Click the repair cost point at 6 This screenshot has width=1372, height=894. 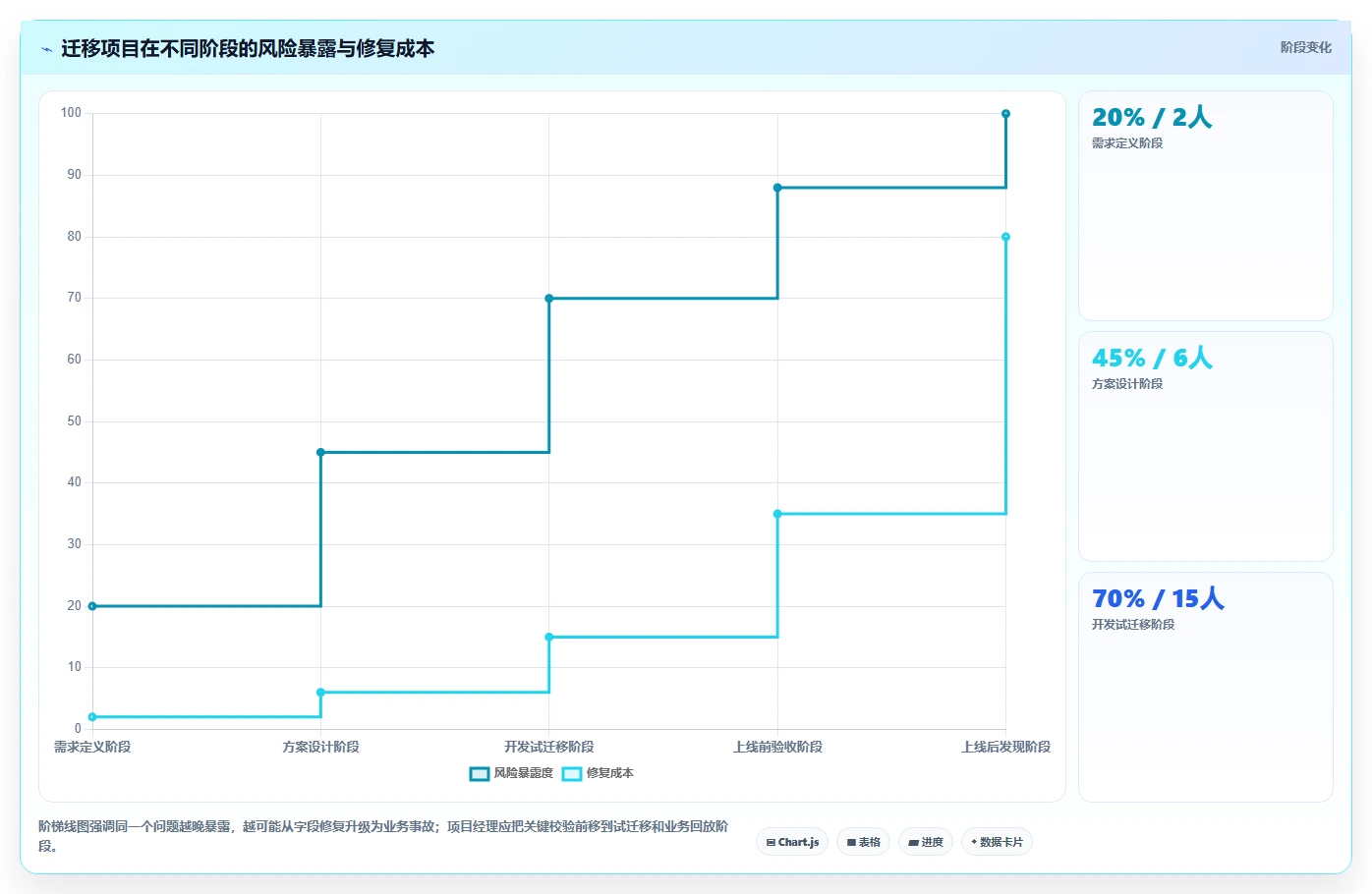320,693
